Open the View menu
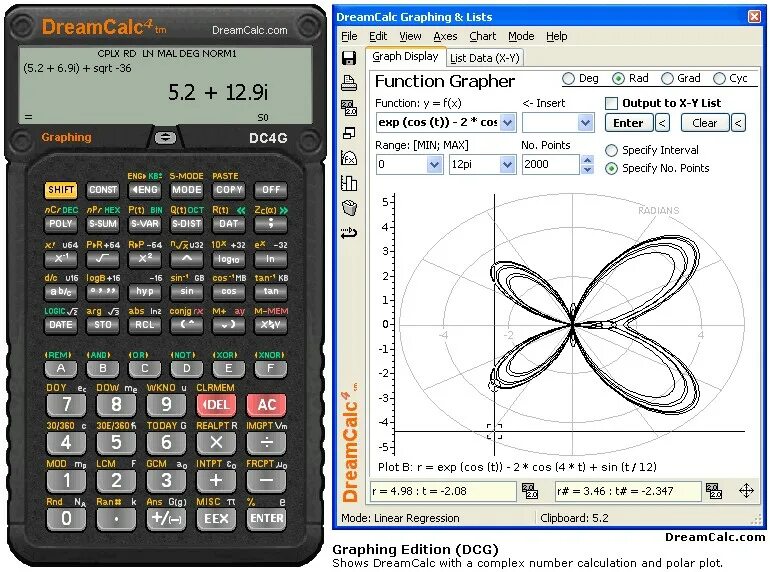Image resolution: width=770 pixels, height=572 pixels. coord(410,36)
